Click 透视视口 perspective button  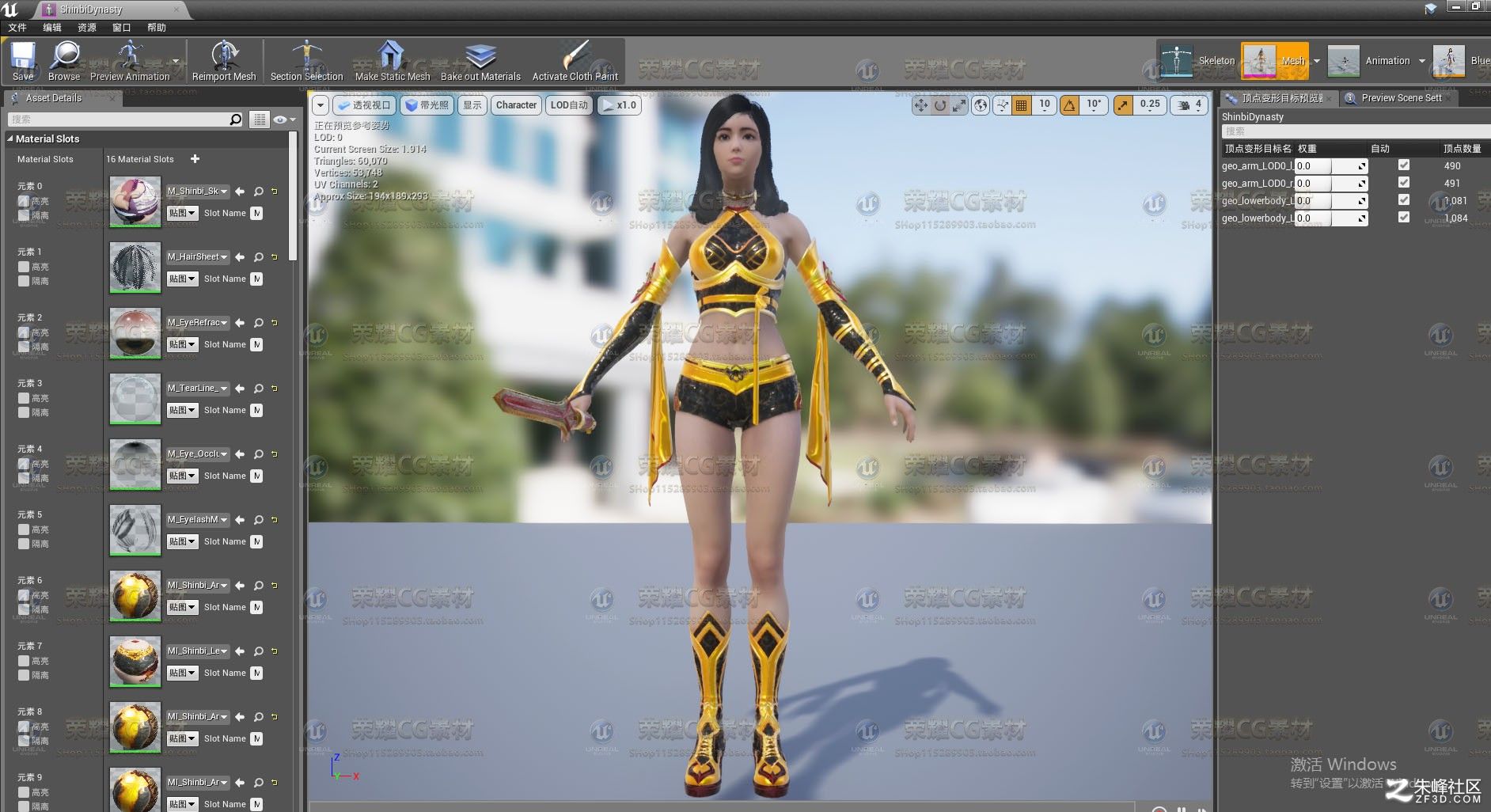pos(364,105)
